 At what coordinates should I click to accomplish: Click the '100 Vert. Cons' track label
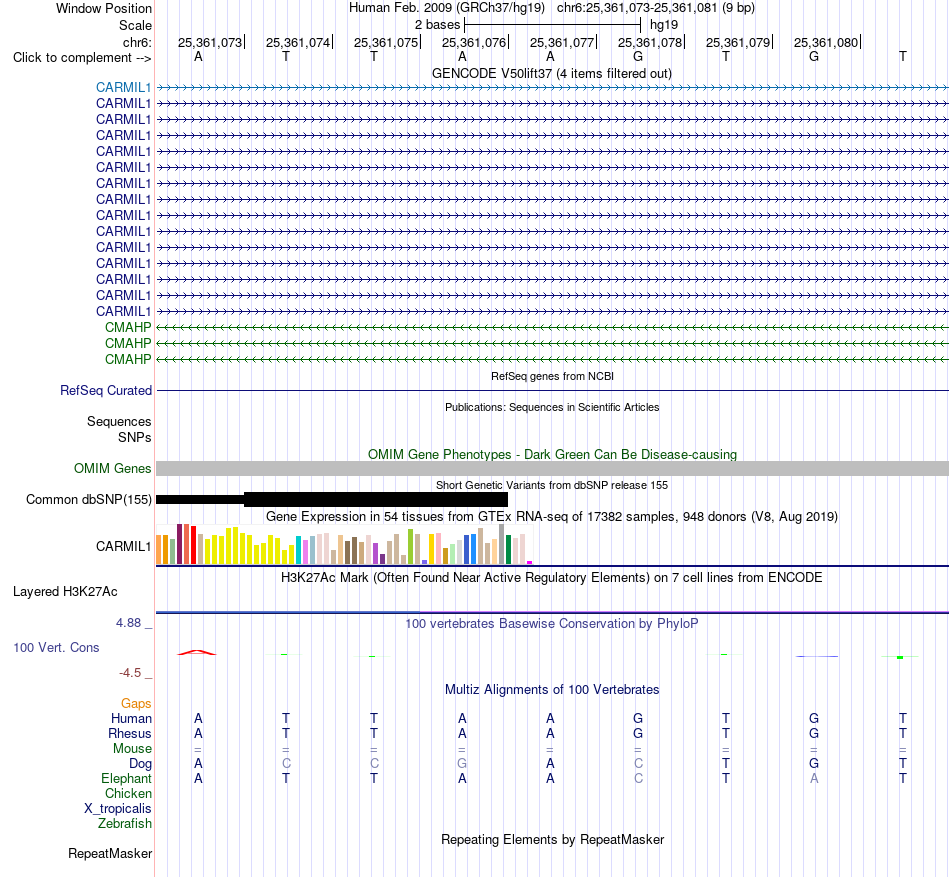coord(56,647)
